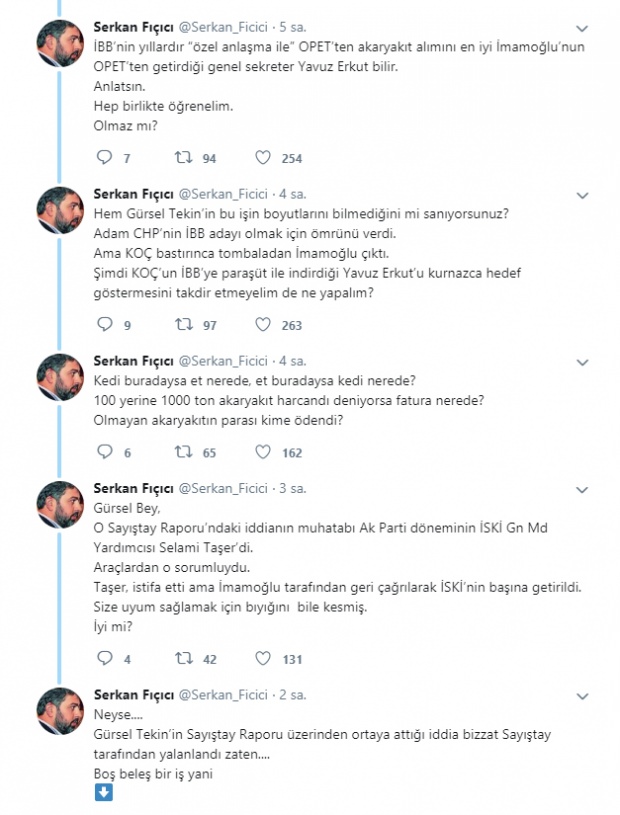Retweet the tweet with 65 retweets
The image size is (620, 815).
coord(182,453)
